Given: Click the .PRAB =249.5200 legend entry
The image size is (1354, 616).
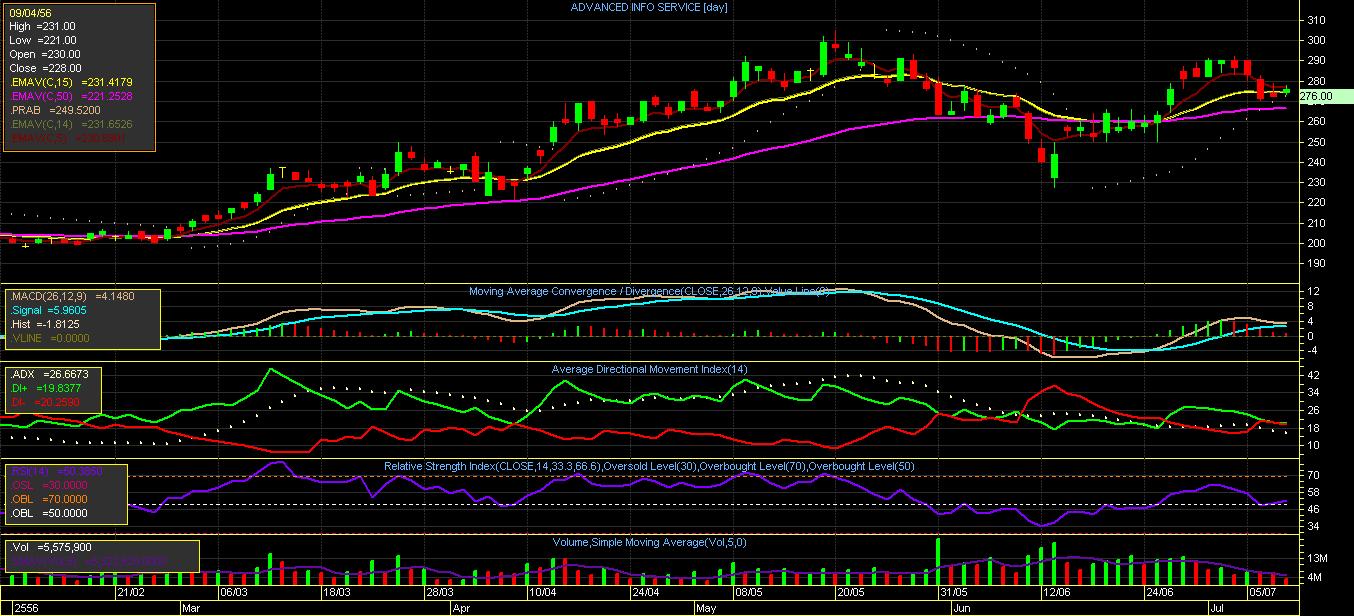Looking at the screenshot, I should [x=54, y=110].
